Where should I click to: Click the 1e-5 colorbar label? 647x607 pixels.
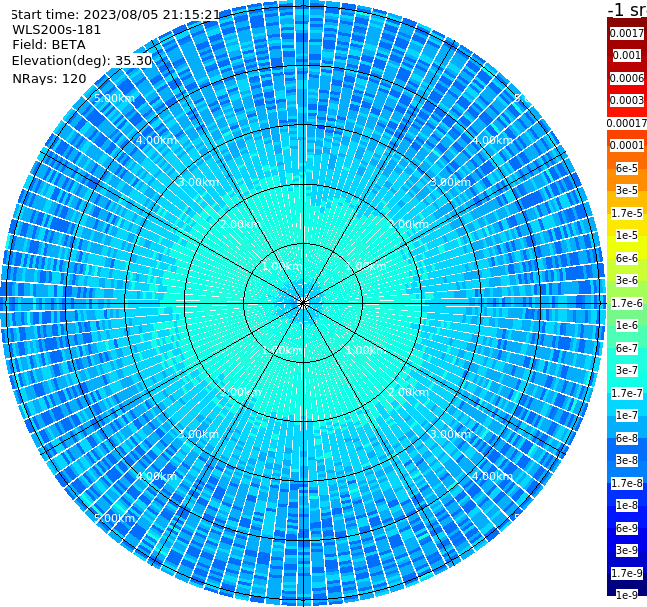click(627, 235)
